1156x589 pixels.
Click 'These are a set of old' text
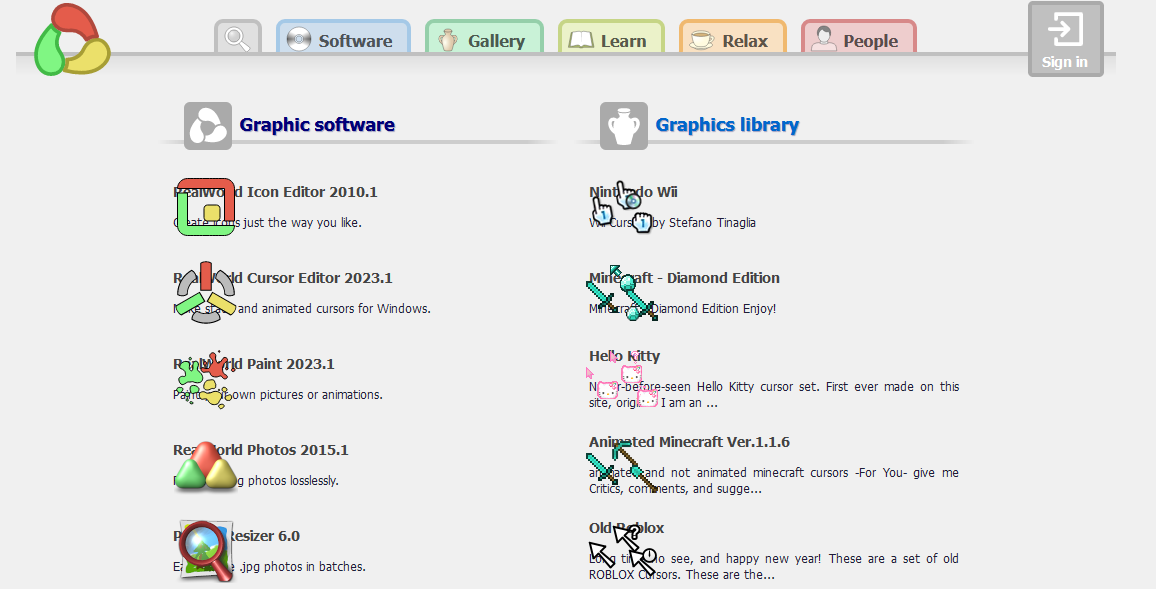click(894, 559)
